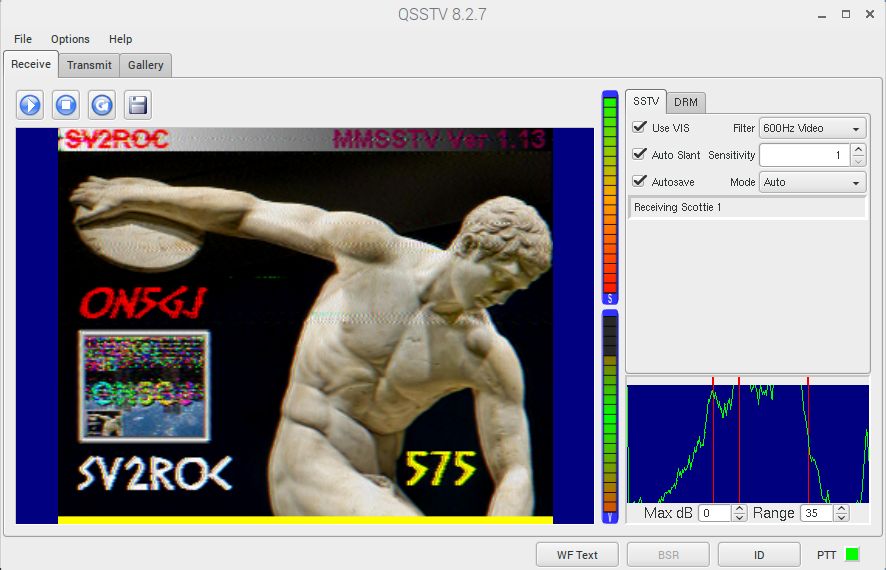Viewport: 886px width, 570px height.
Task: Maximize the QSSTV window
Action: coord(846,15)
